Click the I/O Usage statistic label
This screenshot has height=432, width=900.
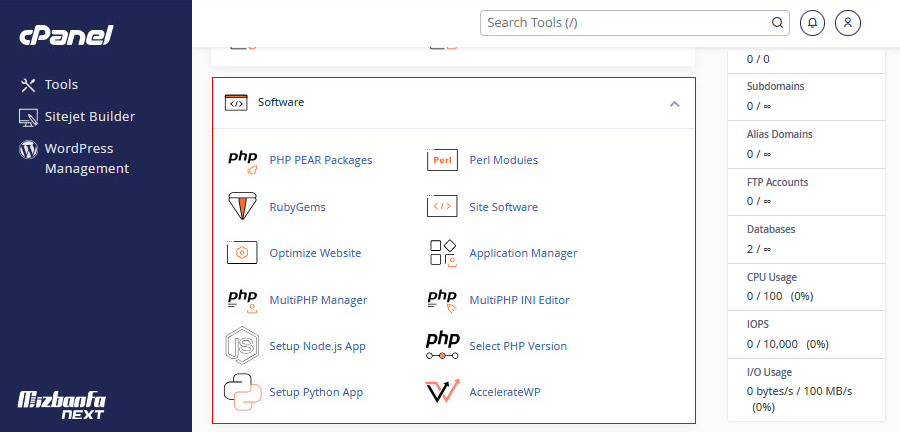tap(769, 372)
